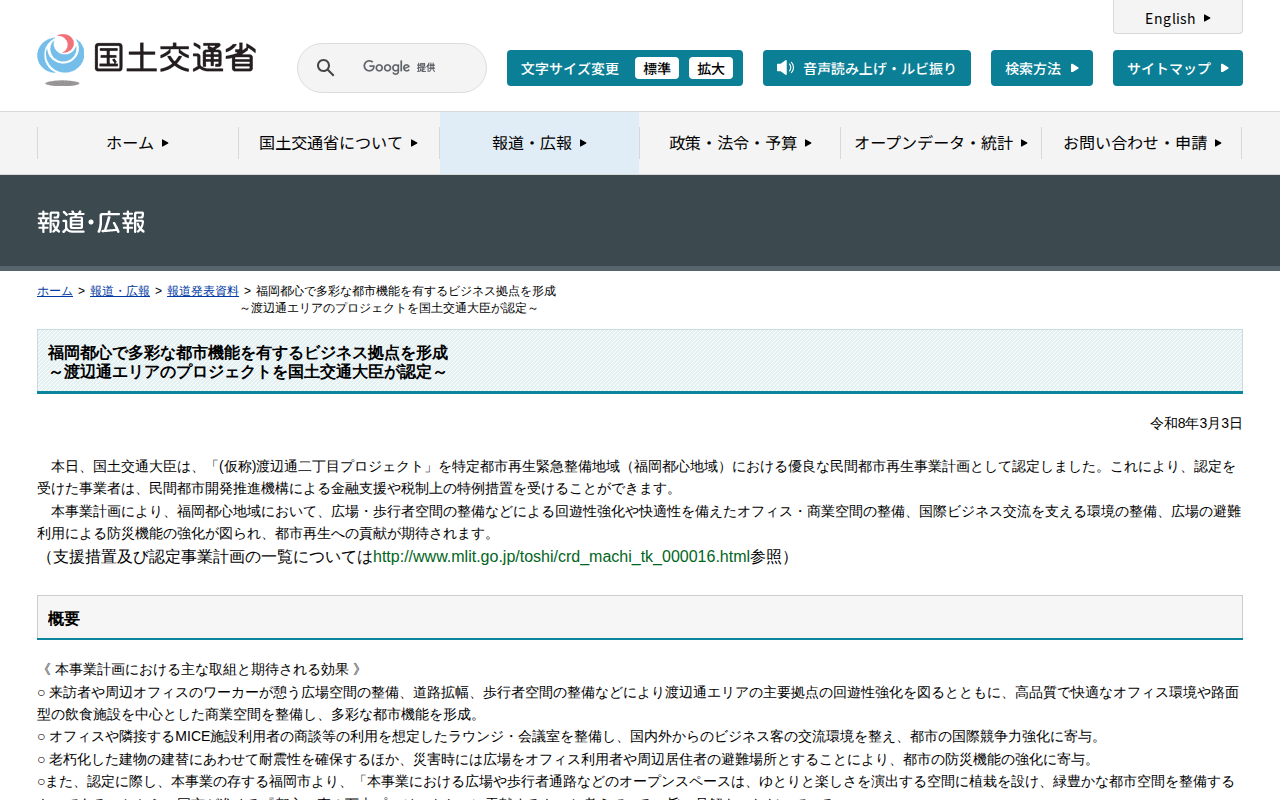Expand the オープンデータ・統計 menu
The image size is (1280, 800).
[x=940, y=143]
